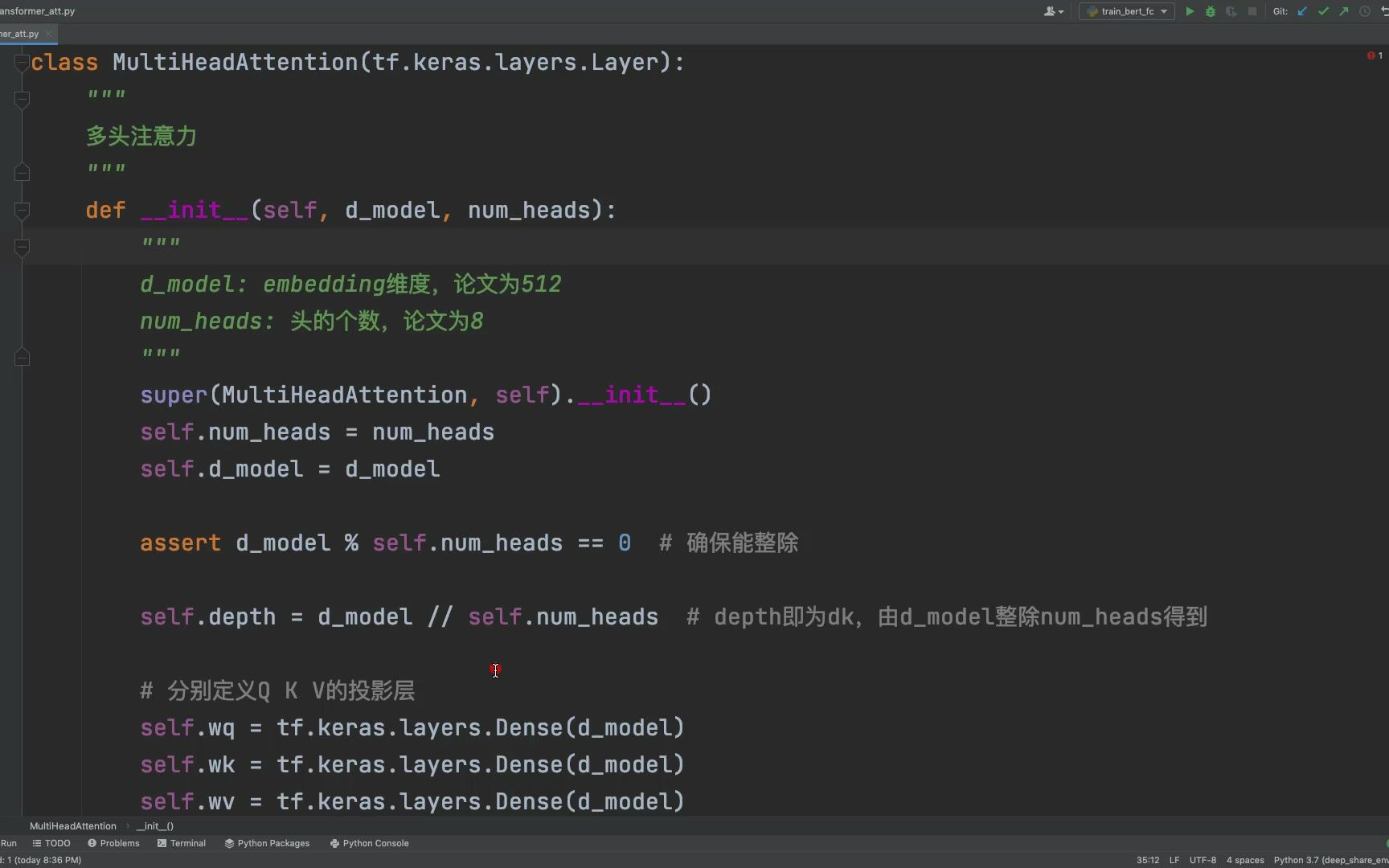
Task: Click the Git: label in toolbar
Action: click(1280, 11)
